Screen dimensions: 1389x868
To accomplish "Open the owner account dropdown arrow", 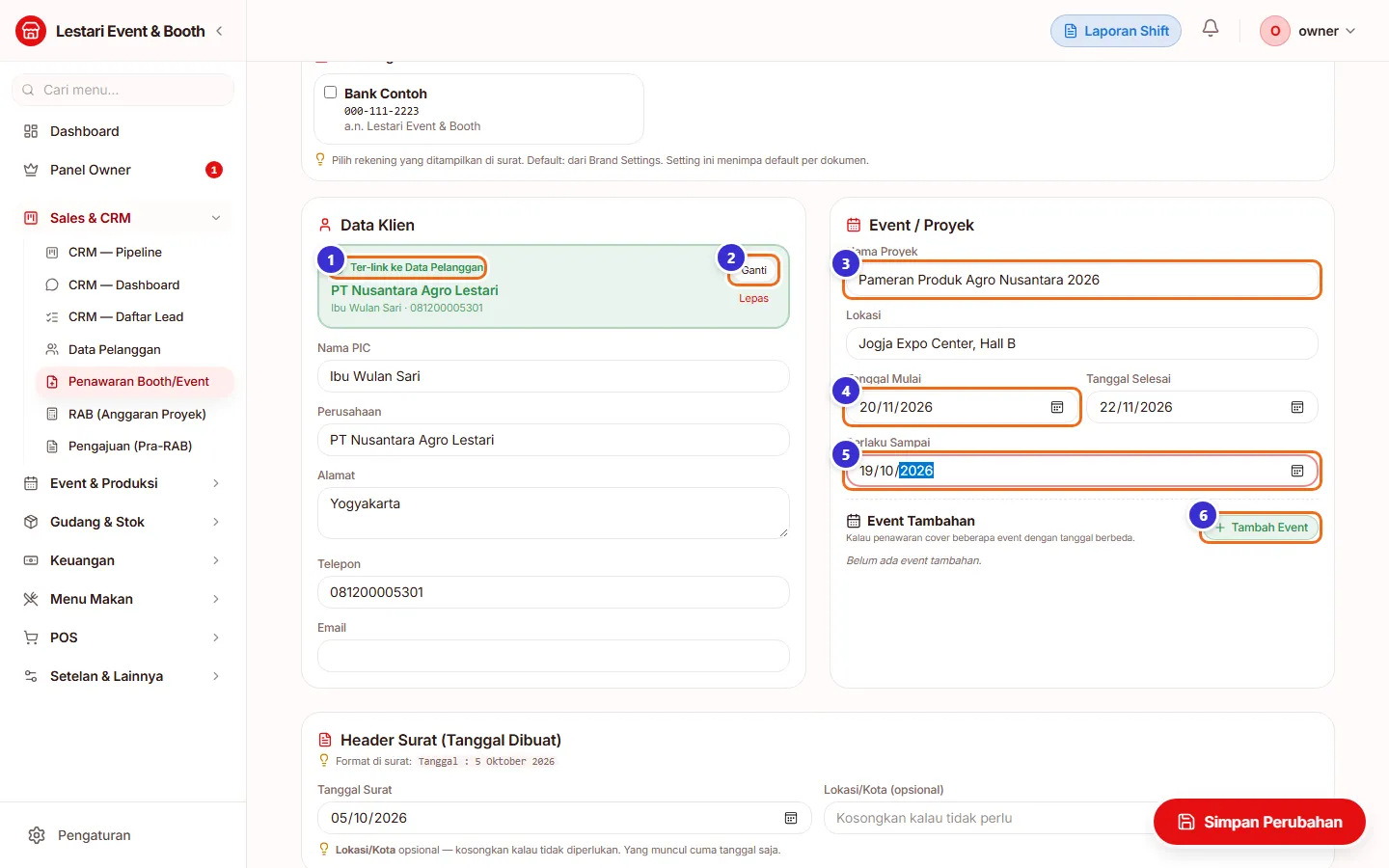I will [x=1350, y=31].
